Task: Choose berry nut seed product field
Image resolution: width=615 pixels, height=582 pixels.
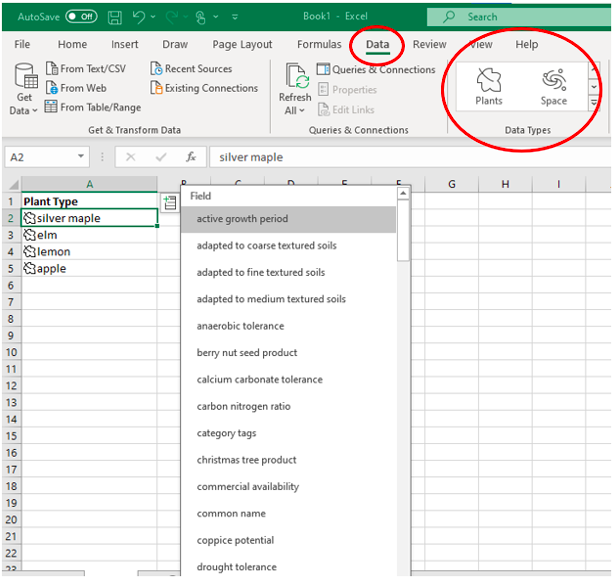Action: pyautogui.click(x=288, y=353)
